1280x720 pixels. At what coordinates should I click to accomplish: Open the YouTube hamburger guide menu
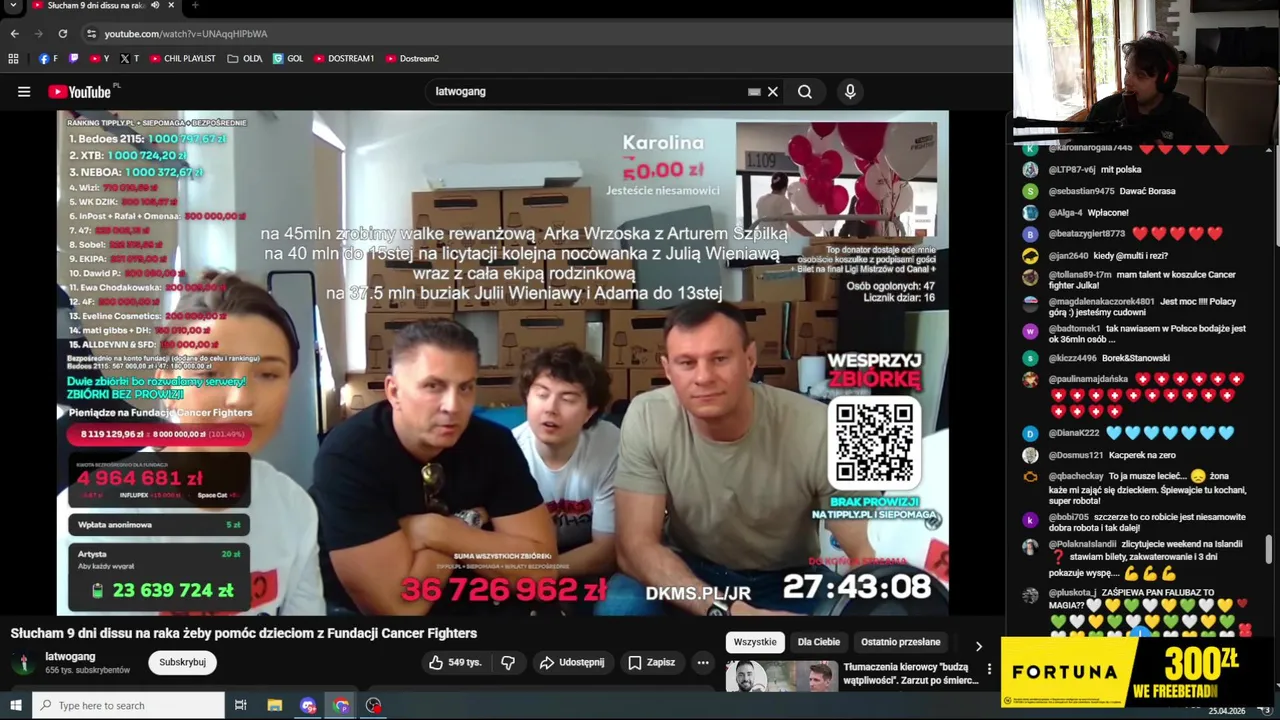24,92
